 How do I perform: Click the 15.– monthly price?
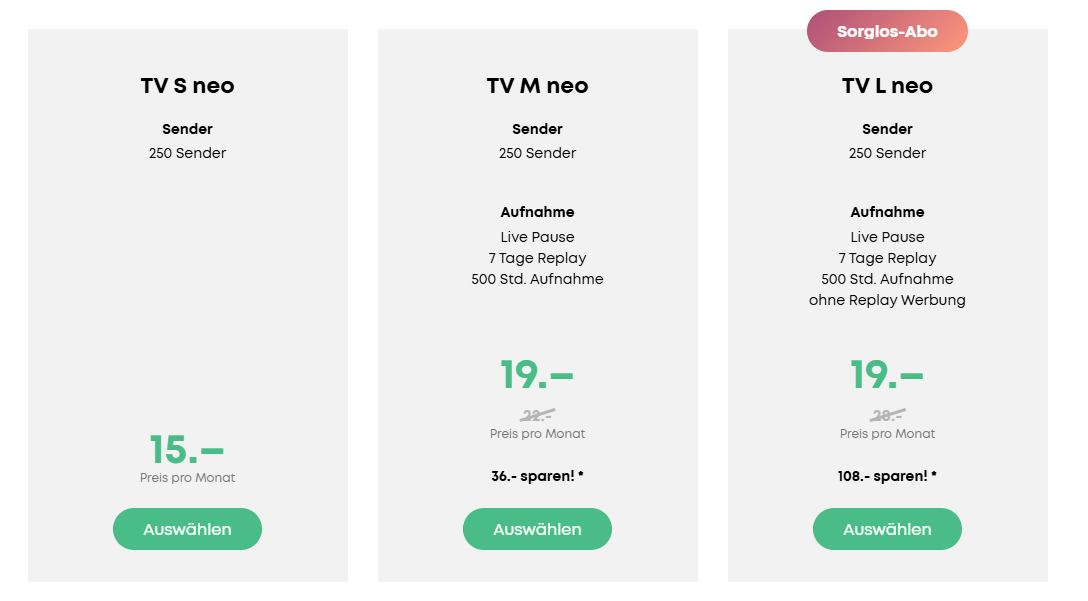187,450
